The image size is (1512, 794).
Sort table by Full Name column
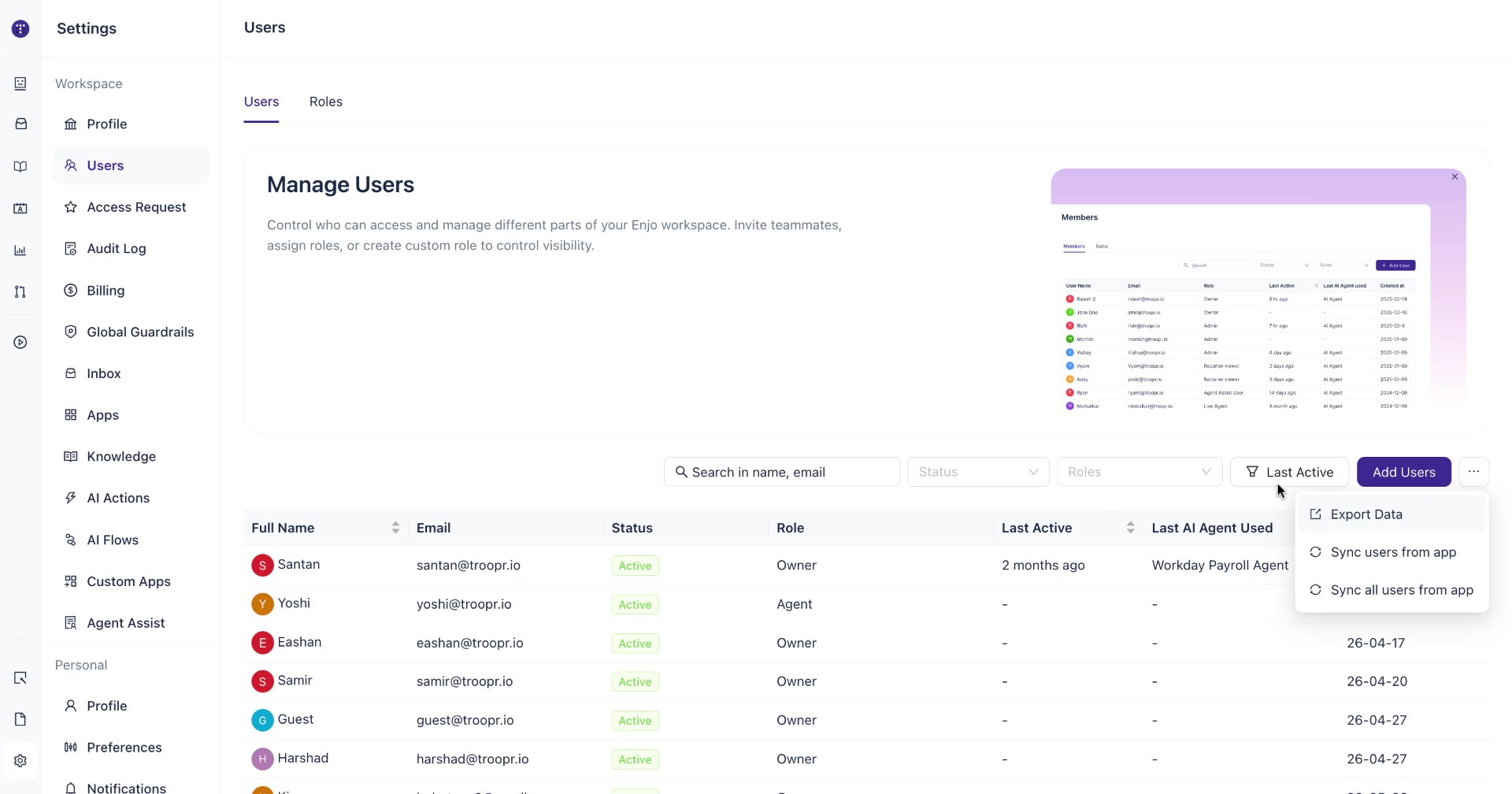(x=395, y=528)
